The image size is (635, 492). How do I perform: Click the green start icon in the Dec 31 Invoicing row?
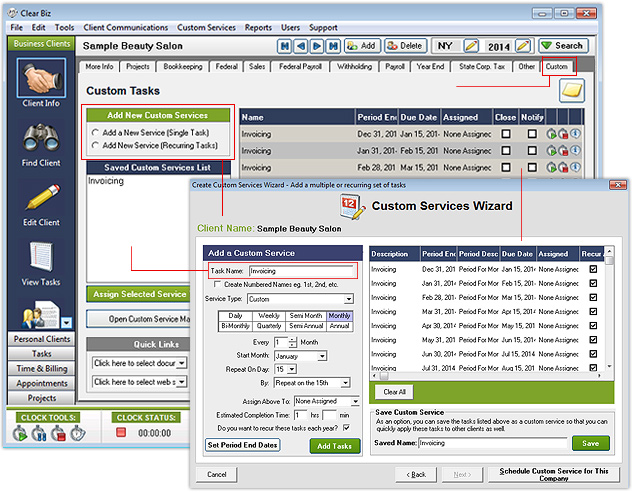[x=551, y=134]
